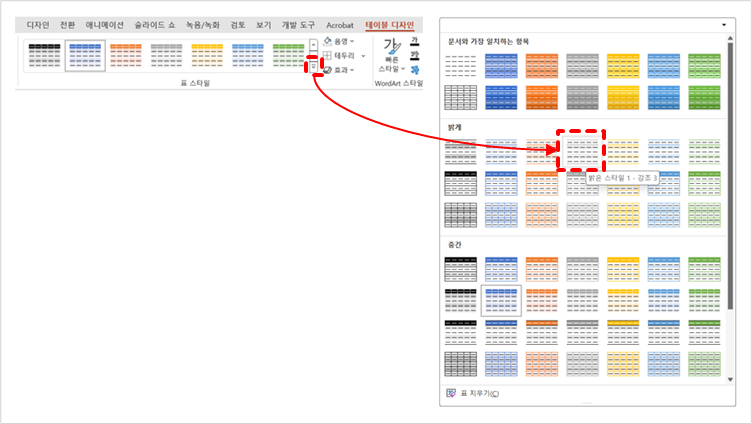Switch to the 보기 tab

(x=263, y=25)
